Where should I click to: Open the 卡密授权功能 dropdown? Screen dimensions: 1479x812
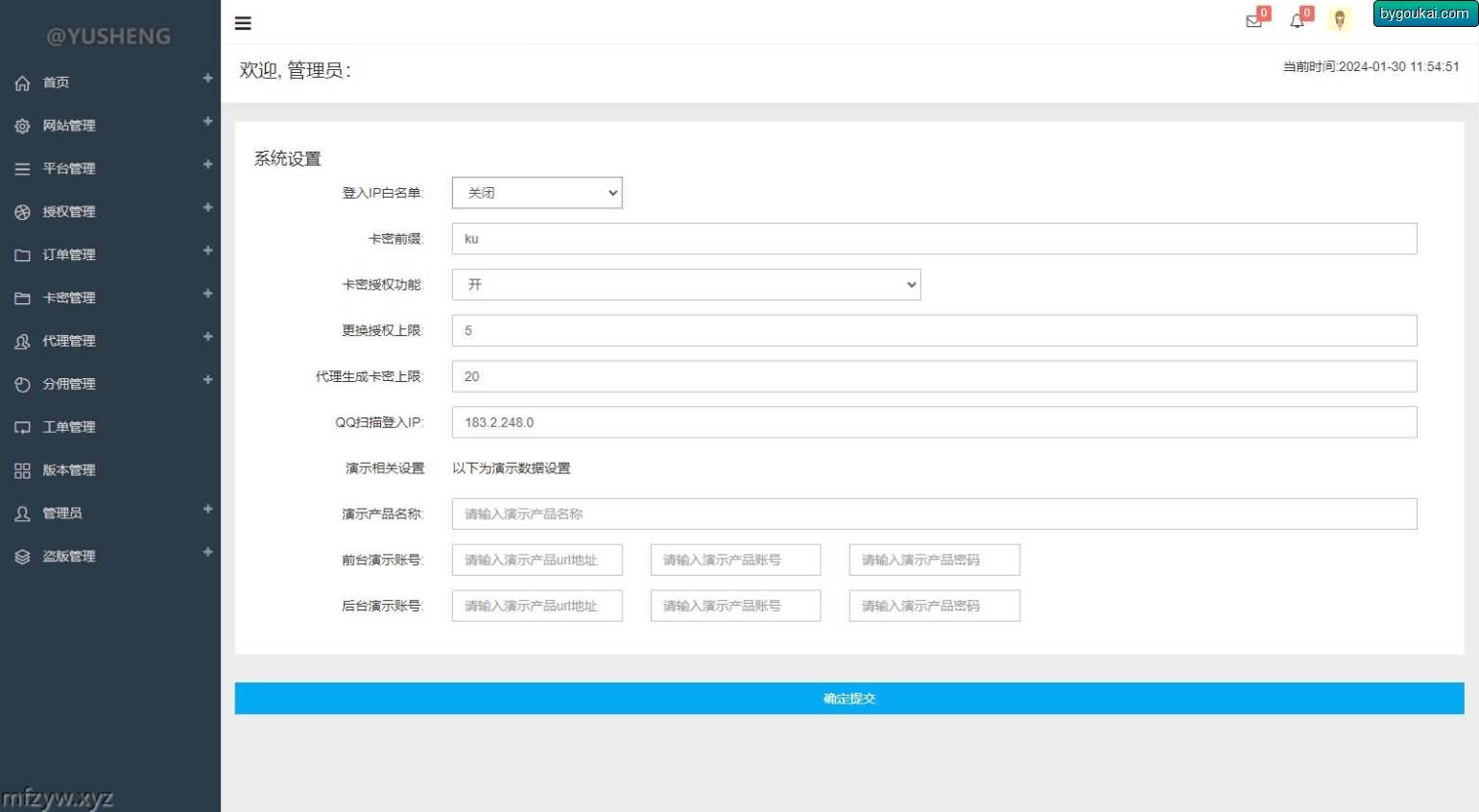685,285
